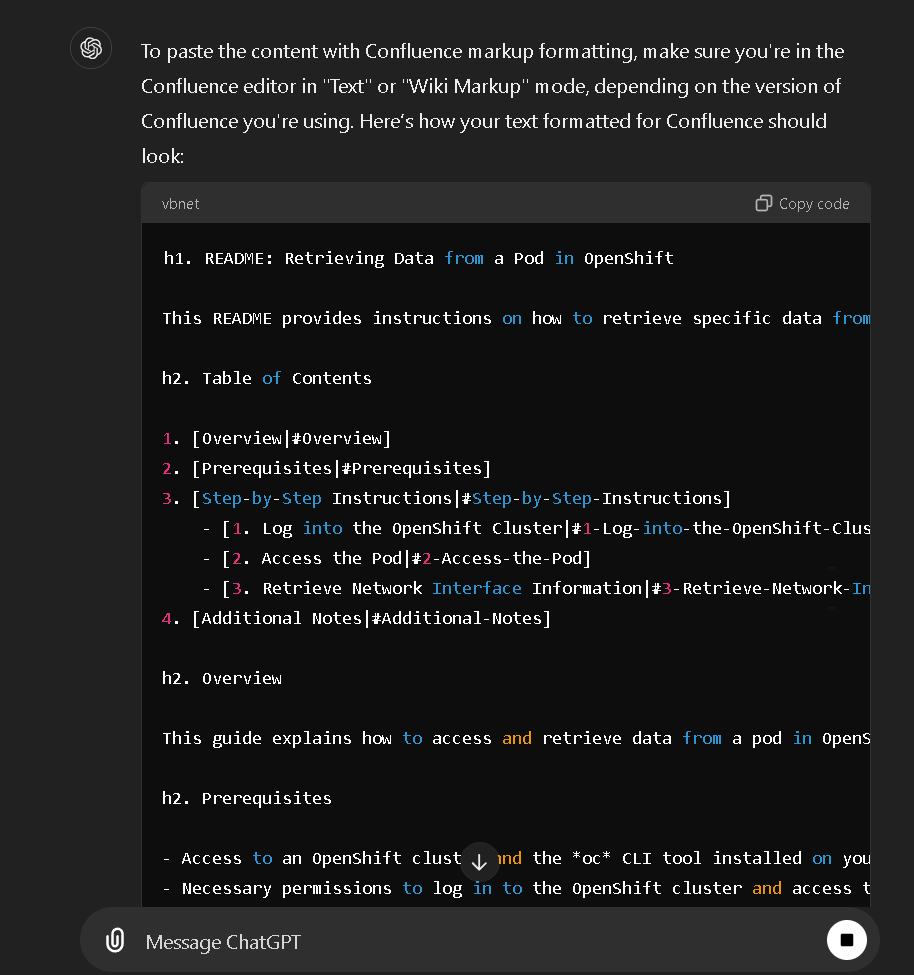914x975 pixels.
Task: Click the scroll to bottom arrow button
Action: [479, 862]
